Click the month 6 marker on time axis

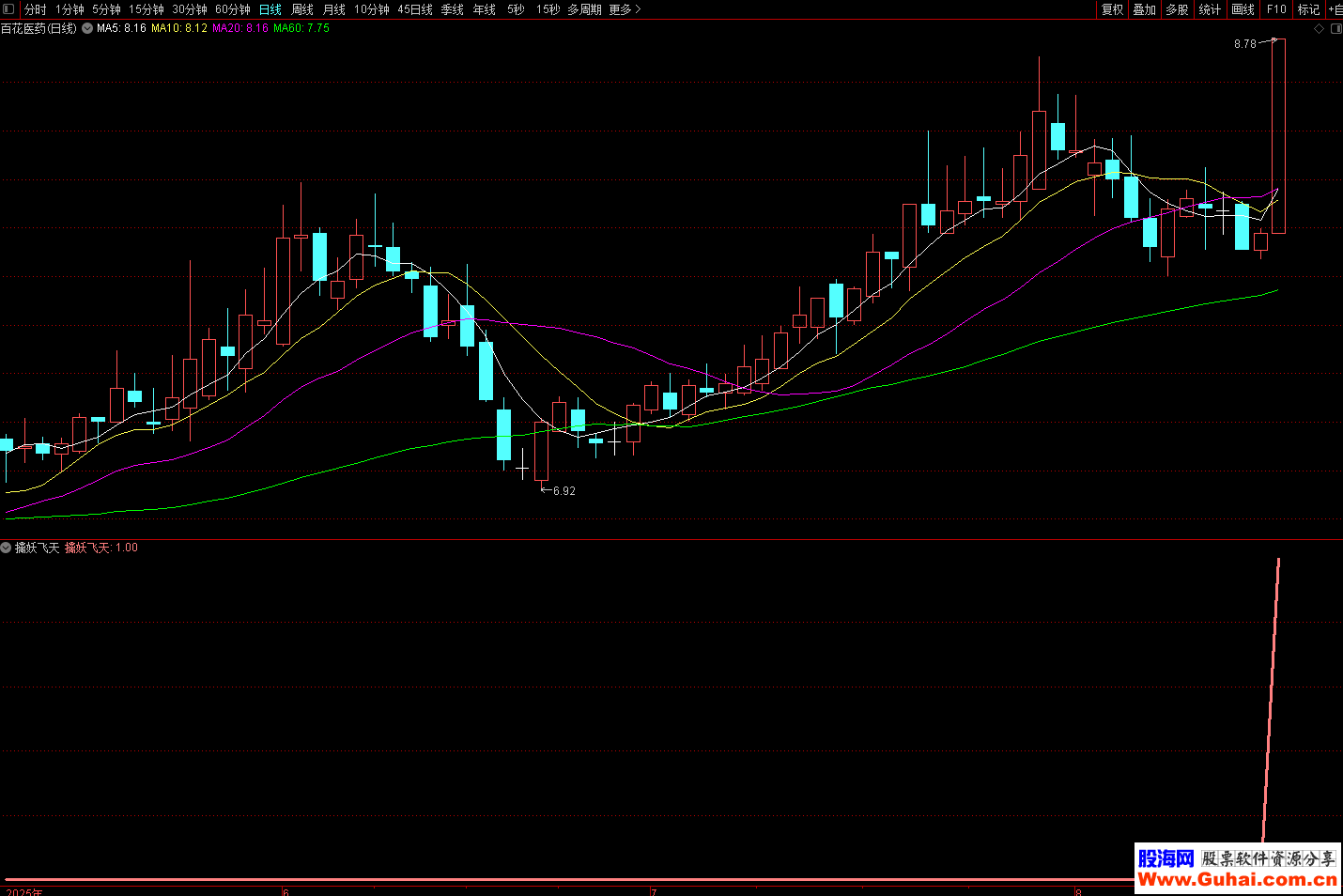click(286, 891)
